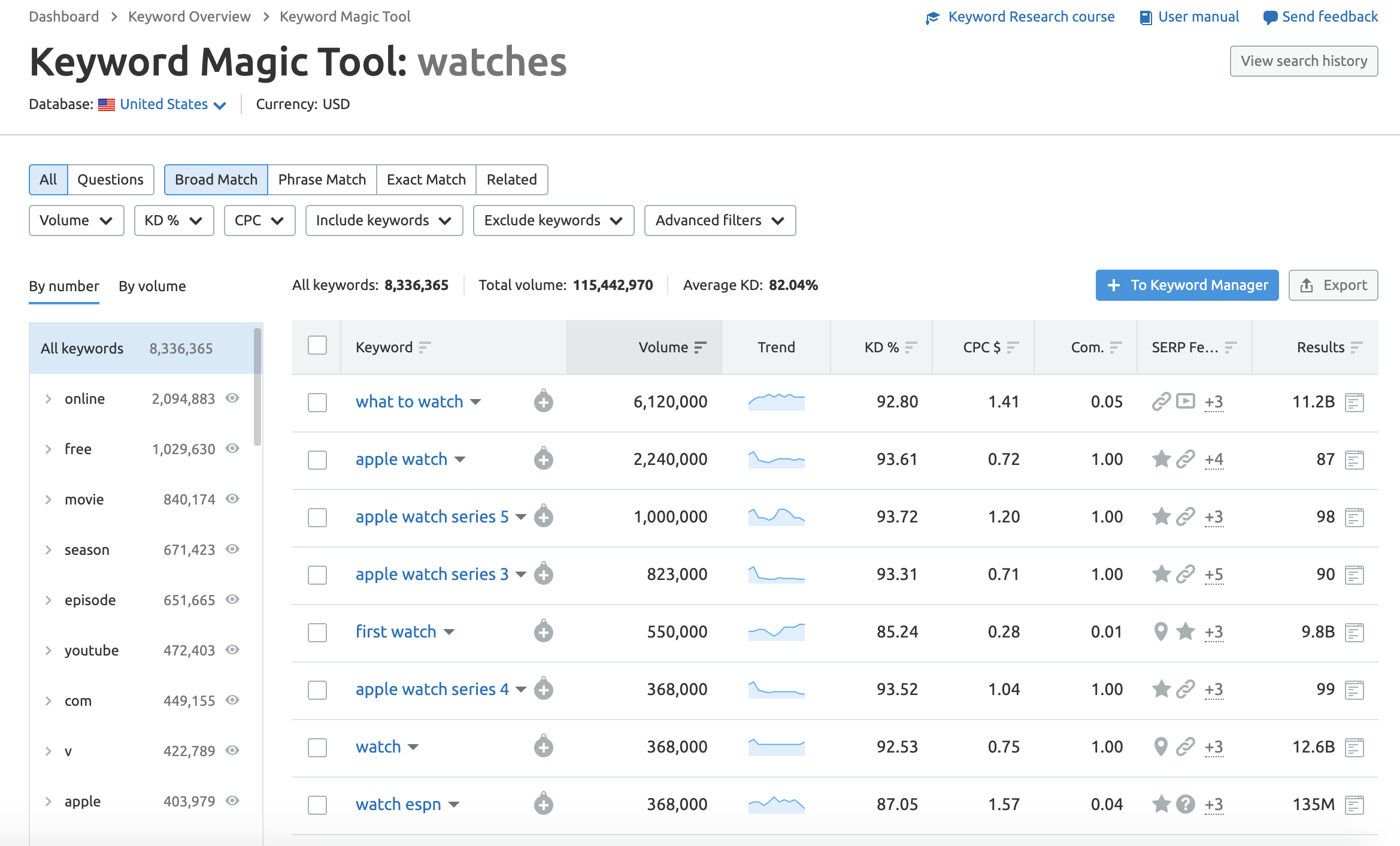Toggle eye icon for the 'online' group
This screenshot has height=846, width=1400.
pyautogui.click(x=232, y=398)
